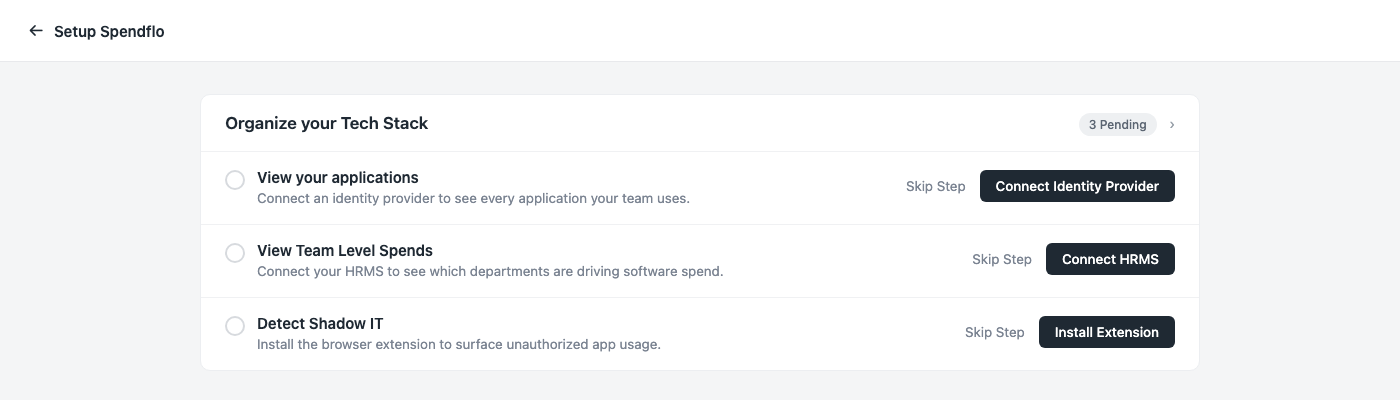
Task: Click description 'Install the browser extension to surface…'
Action: click(459, 345)
